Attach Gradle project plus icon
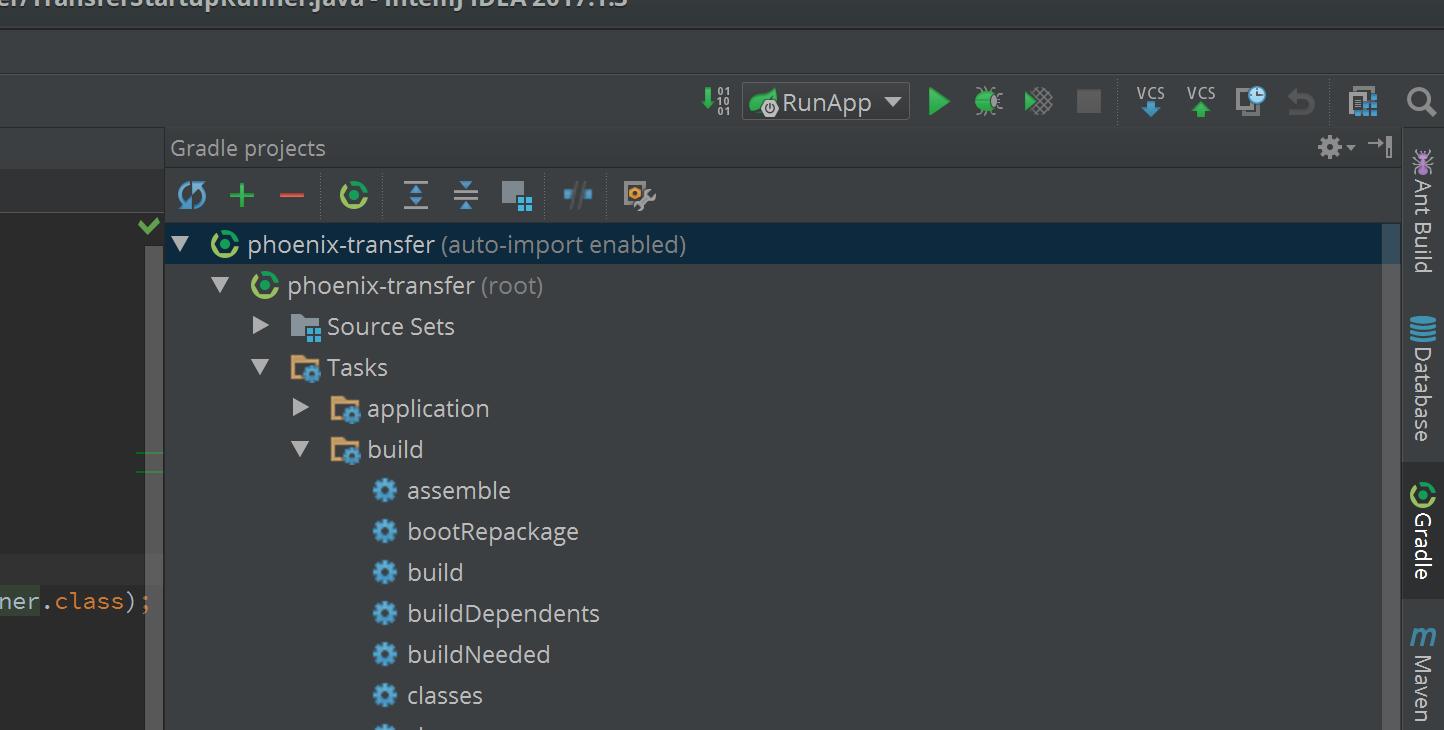Viewport: 1444px width, 730px height. point(242,195)
